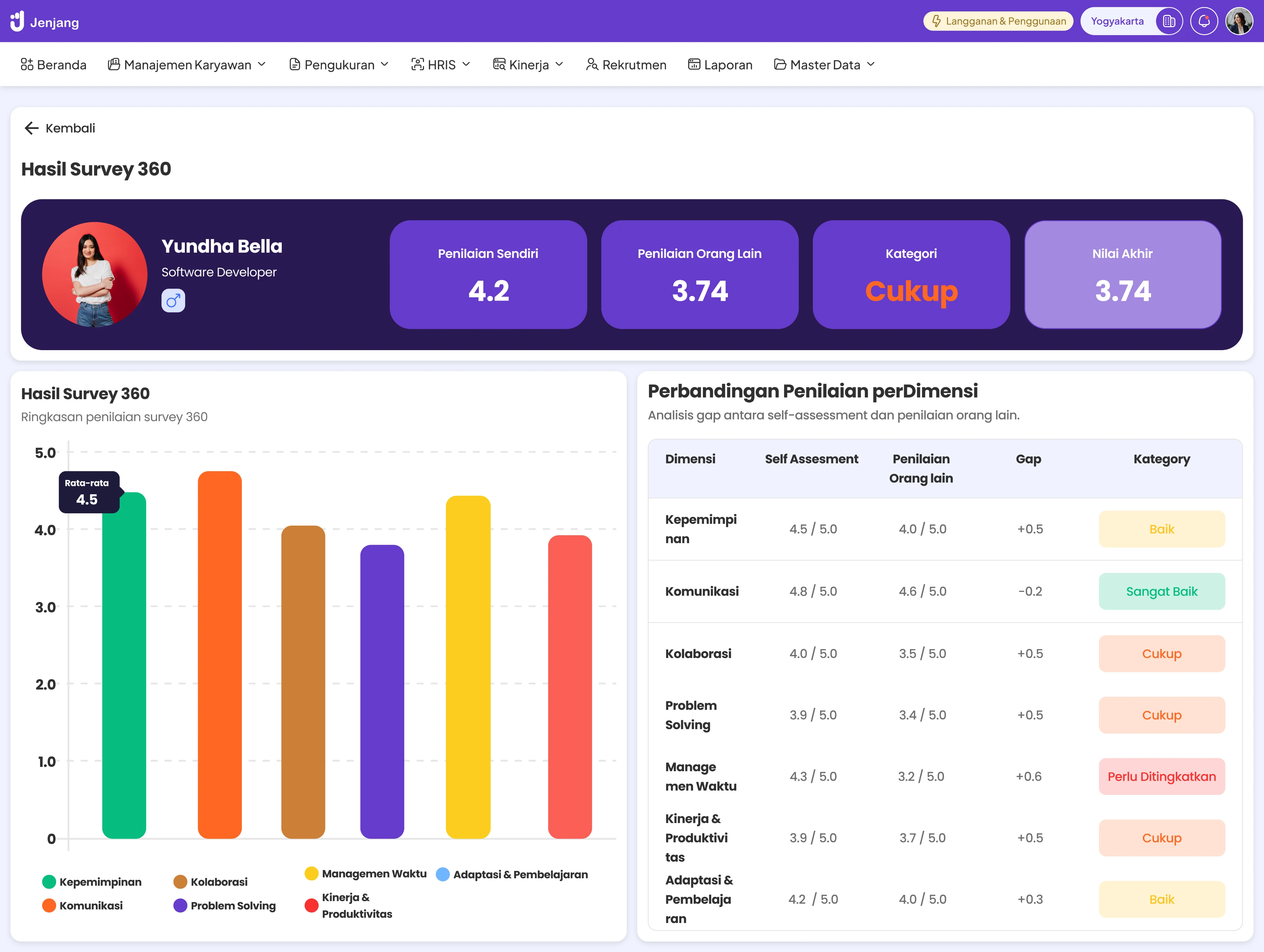Open the notification bell icon
The image size is (1264, 952).
click(1204, 22)
